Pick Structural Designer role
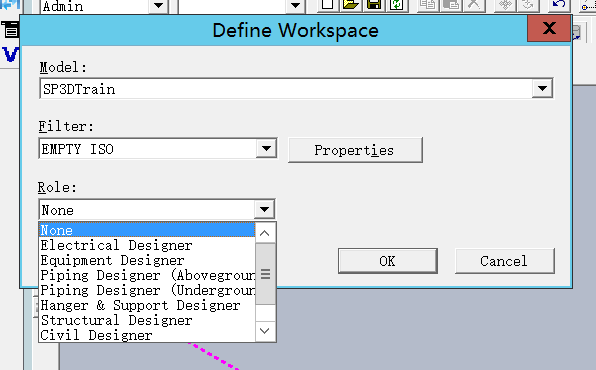The image size is (596, 370). (147, 320)
